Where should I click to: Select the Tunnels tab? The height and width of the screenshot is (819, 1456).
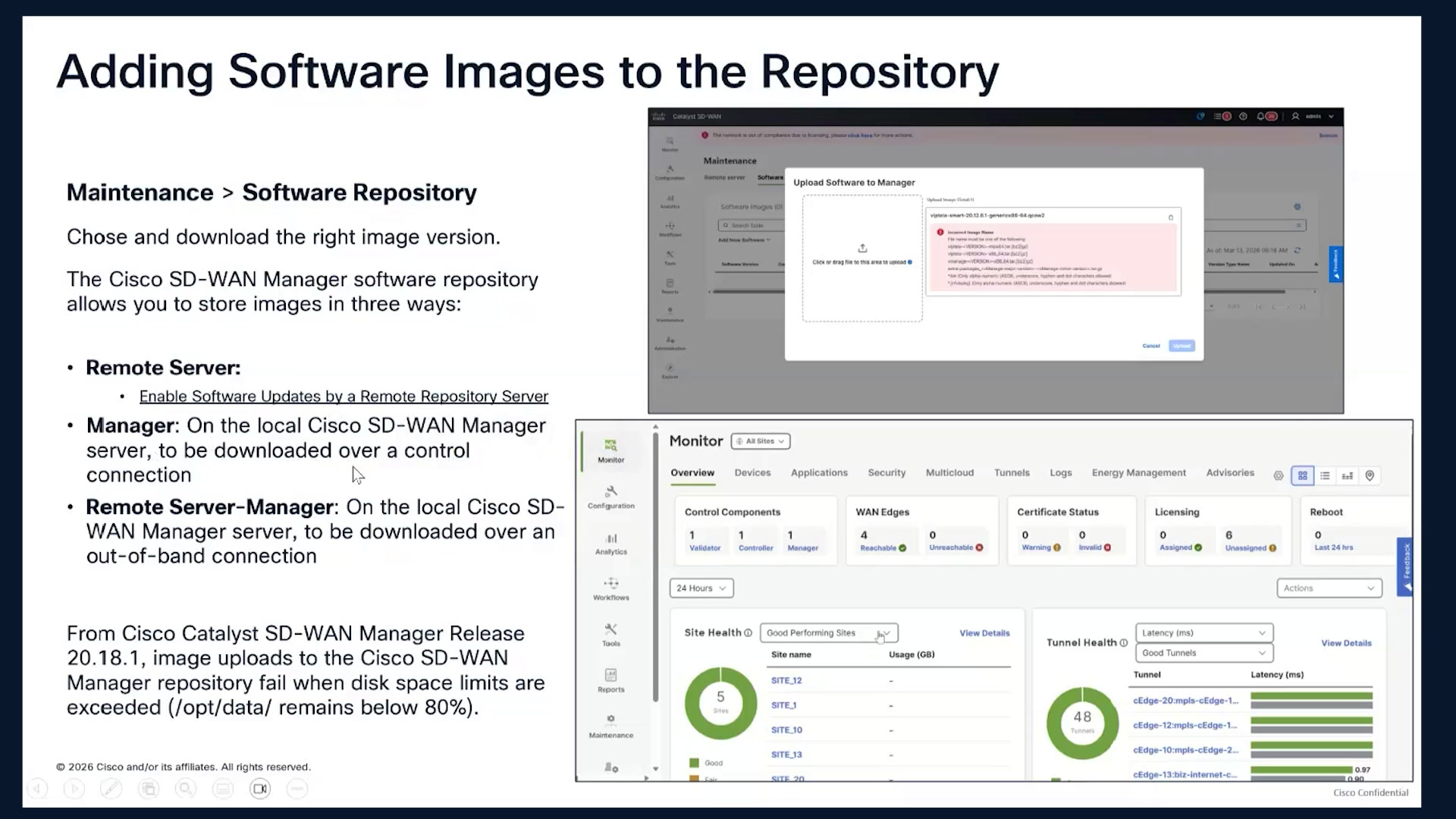pos(1012,472)
